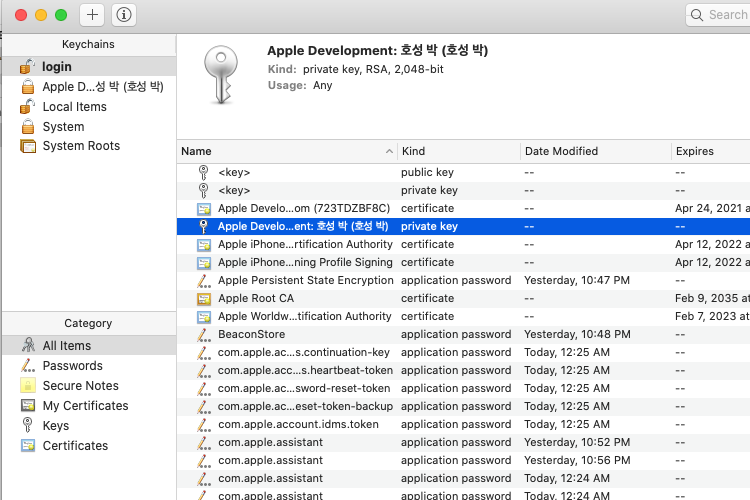This screenshot has height=500, width=750.
Task: Select the <key> private key row
Action: (463, 190)
